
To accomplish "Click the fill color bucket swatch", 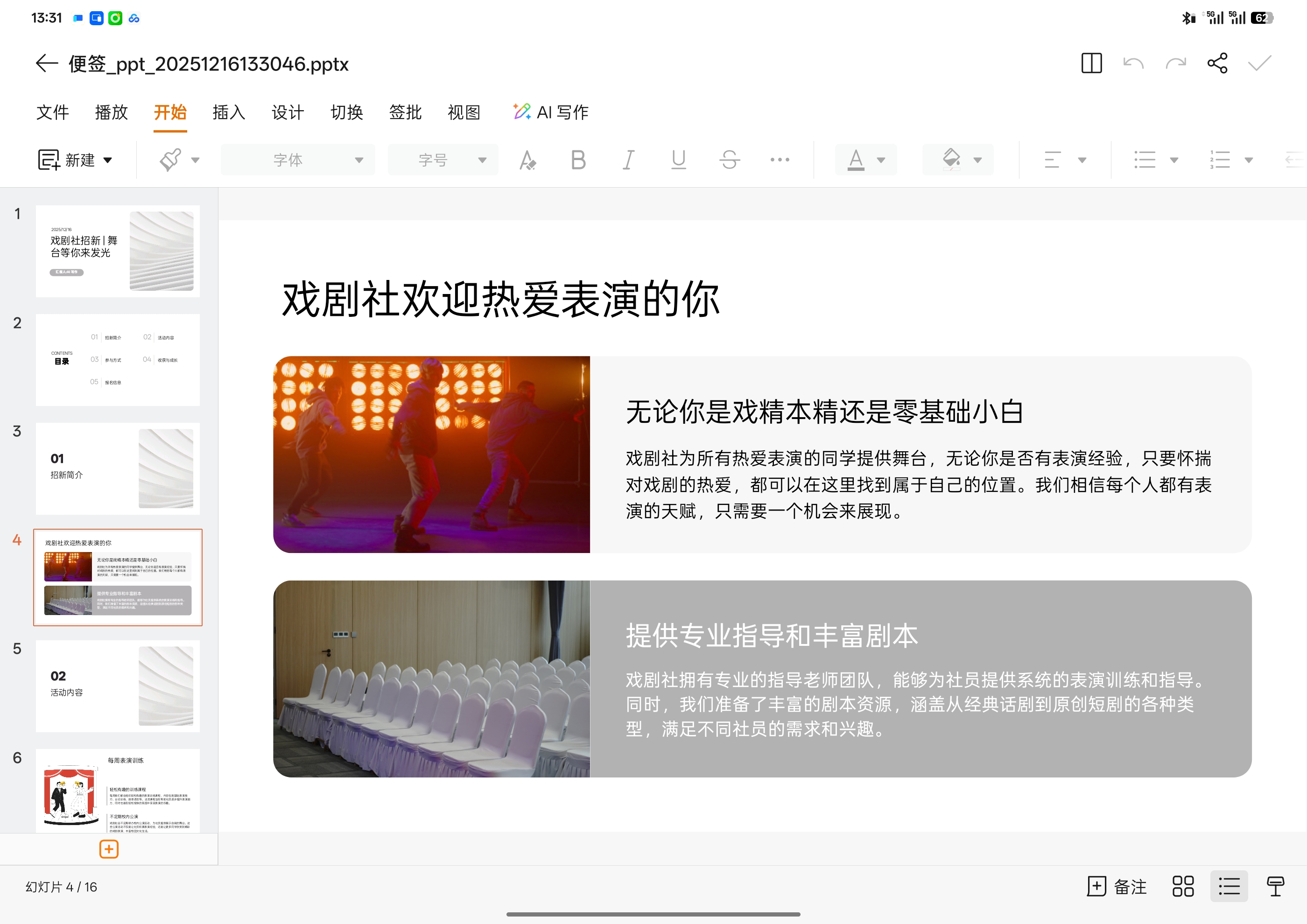I will pos(951,160).
